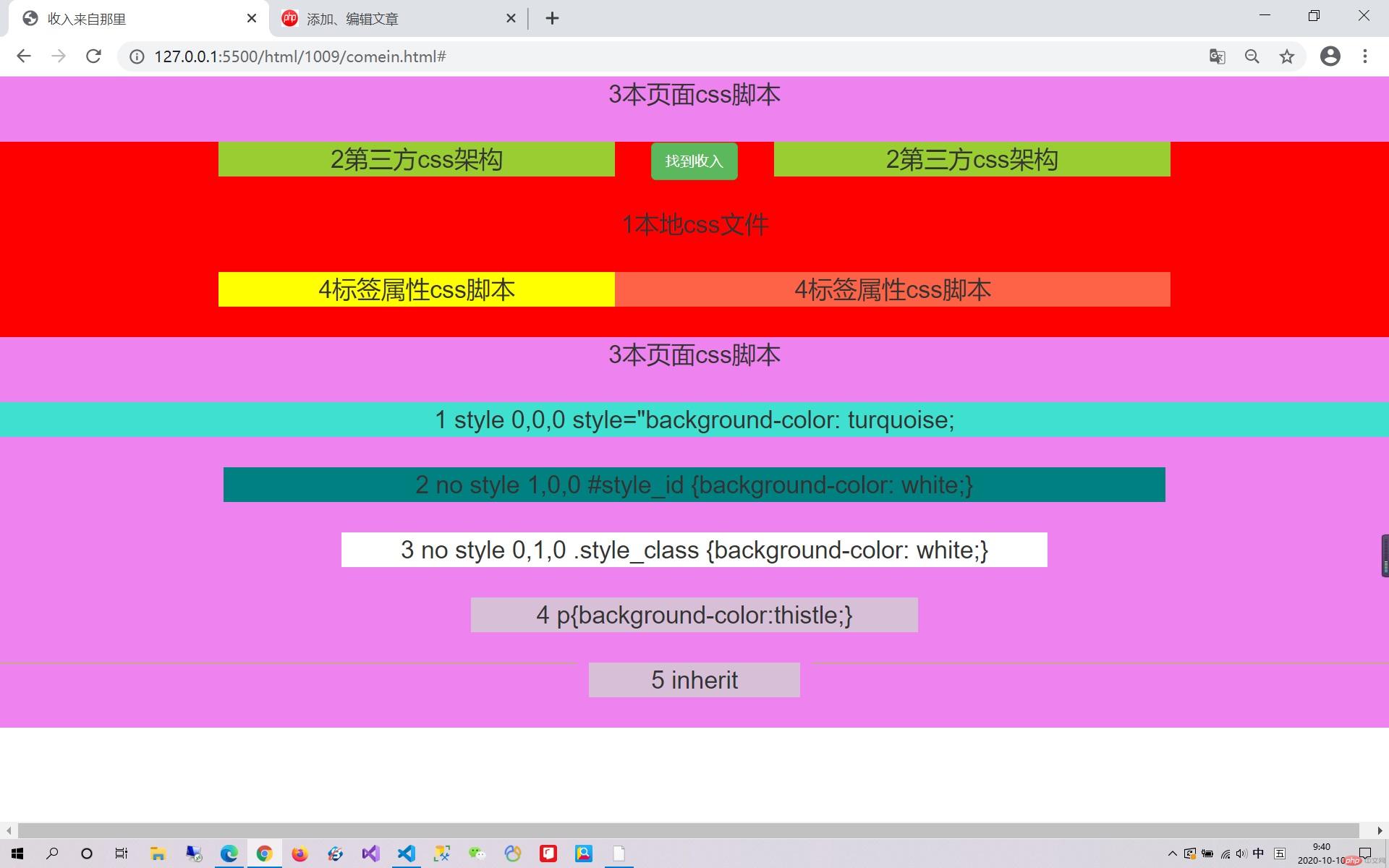Screen dimensions: 1389x868
Task: Click the sync update tray icon
Action: coord(1190,854)
